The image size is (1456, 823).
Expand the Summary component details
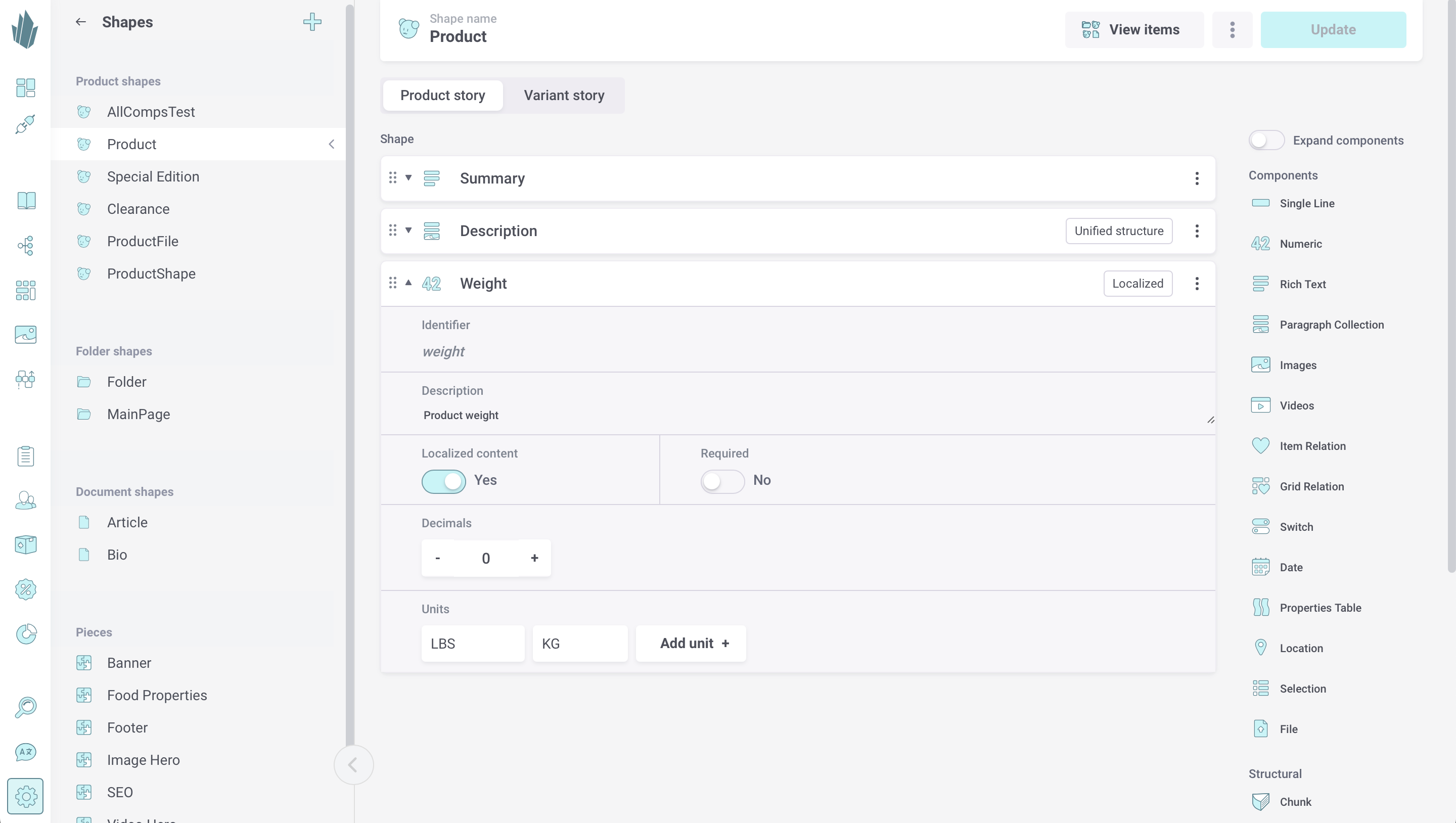pyautogui.click(x=407, y=178)
